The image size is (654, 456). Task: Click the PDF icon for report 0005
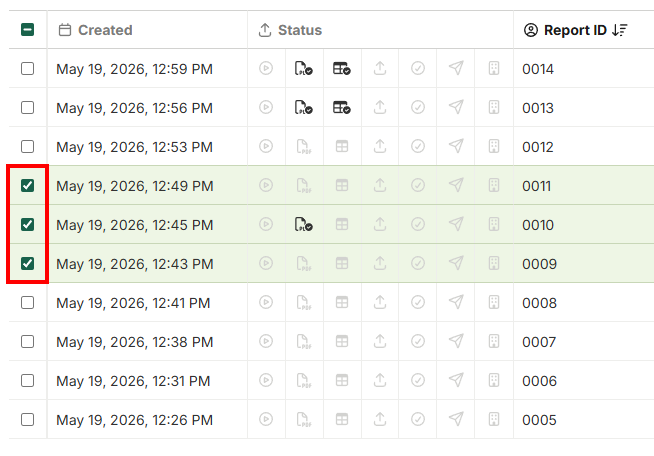point(304,419)
